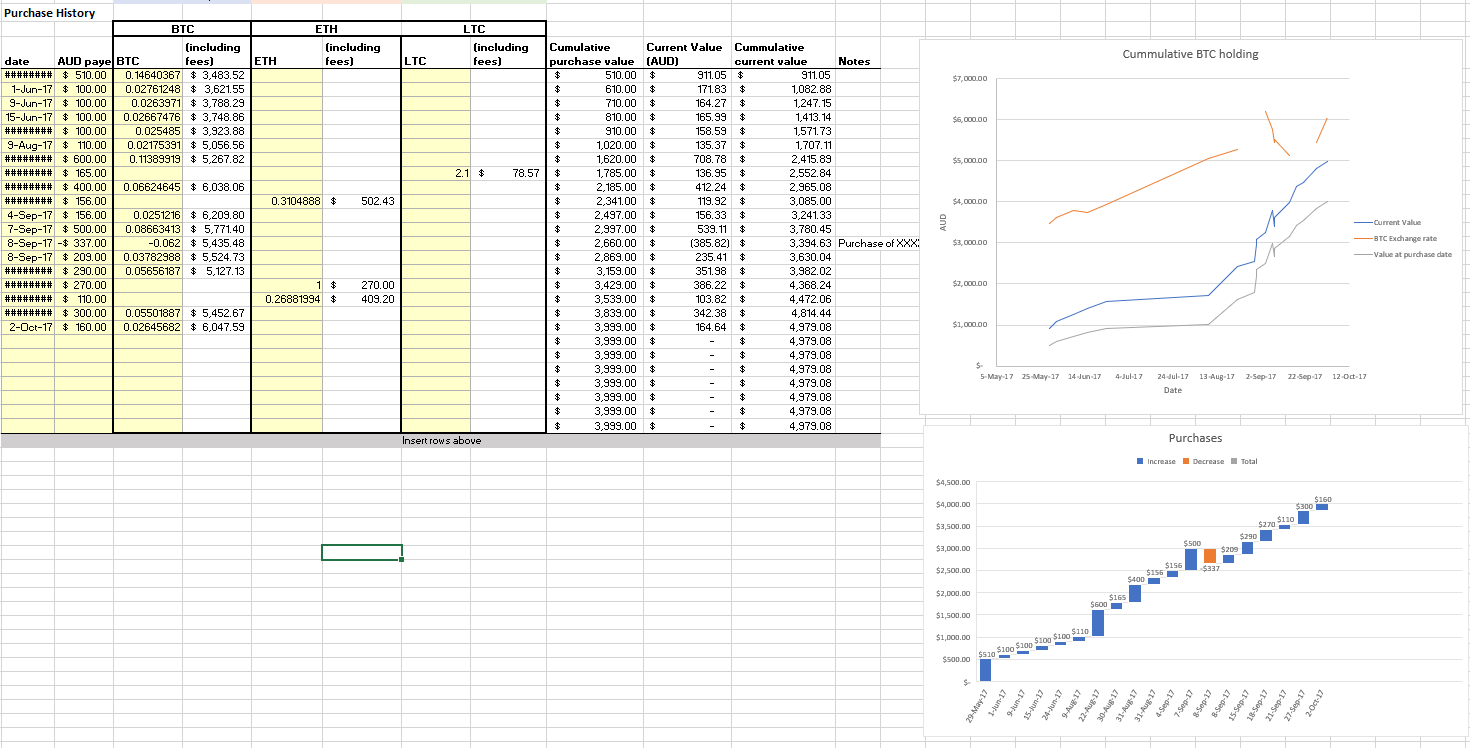Select LTC price cell 78.57
This screenshot has width=1470, height=748.
click(508, 173)
